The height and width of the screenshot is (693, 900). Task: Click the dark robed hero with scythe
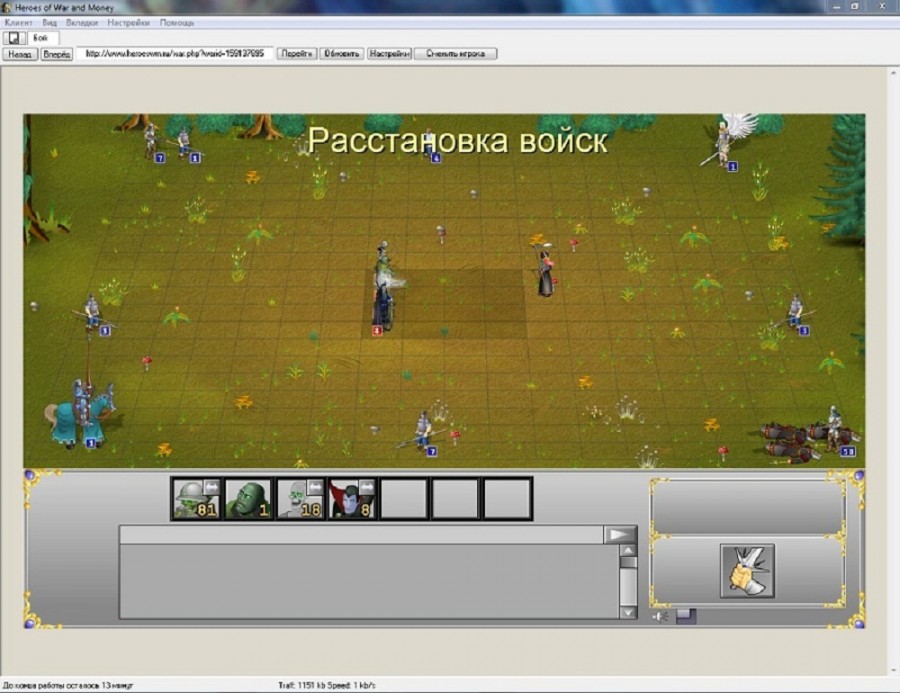(x=545, y=270)
